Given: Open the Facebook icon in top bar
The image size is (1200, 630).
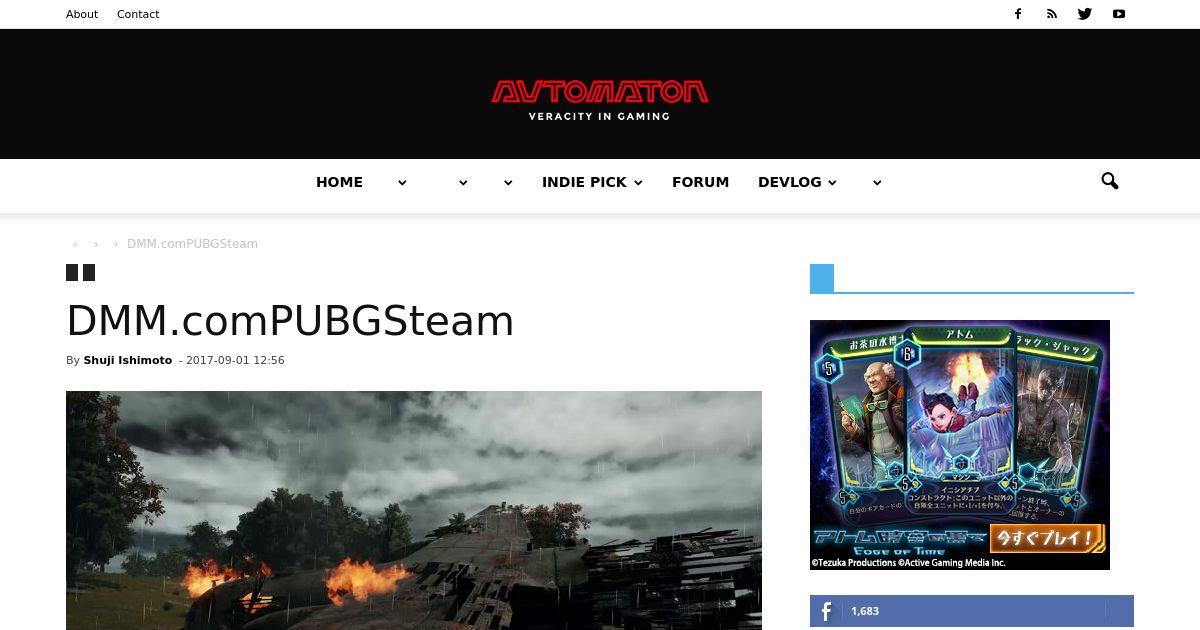Looking at the screenshot, I should click(1018, 14).
